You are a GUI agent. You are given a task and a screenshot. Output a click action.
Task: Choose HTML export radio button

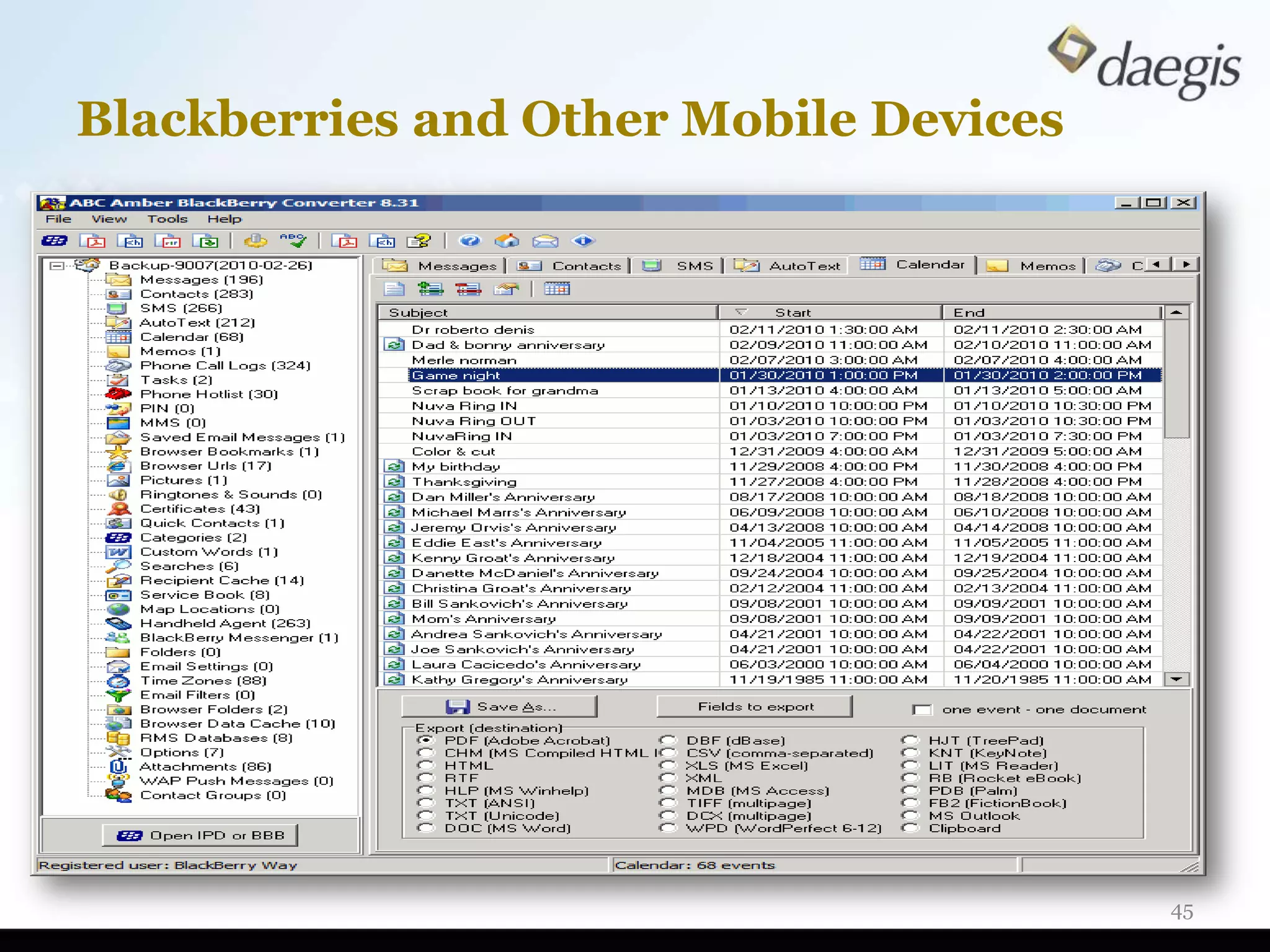pyautogui.click(x=425, y=765)
